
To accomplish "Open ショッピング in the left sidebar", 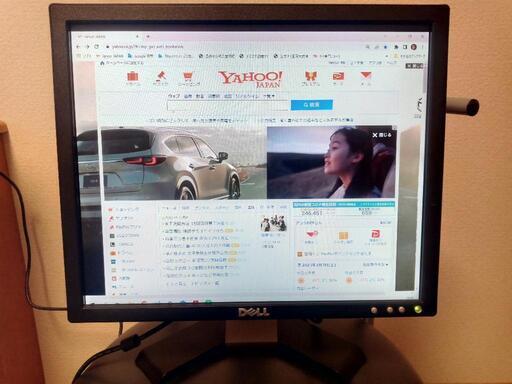I will point(123,210).
